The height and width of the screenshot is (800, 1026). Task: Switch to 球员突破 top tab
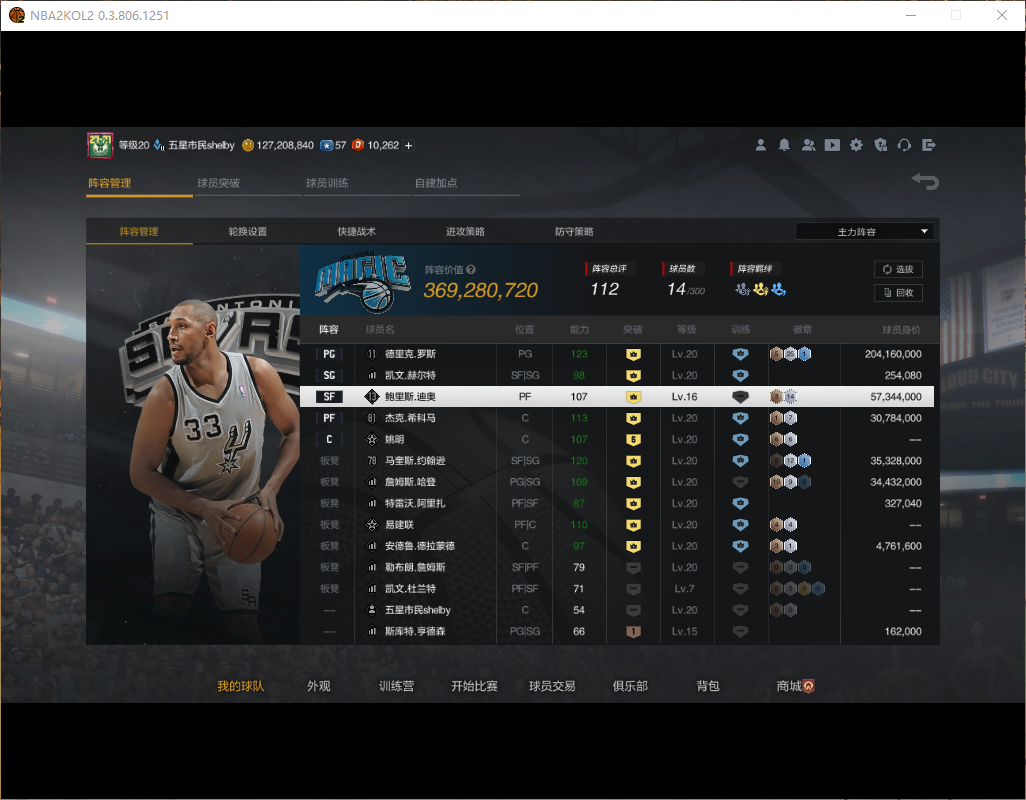pyautogui.click(x=219, y=183)
